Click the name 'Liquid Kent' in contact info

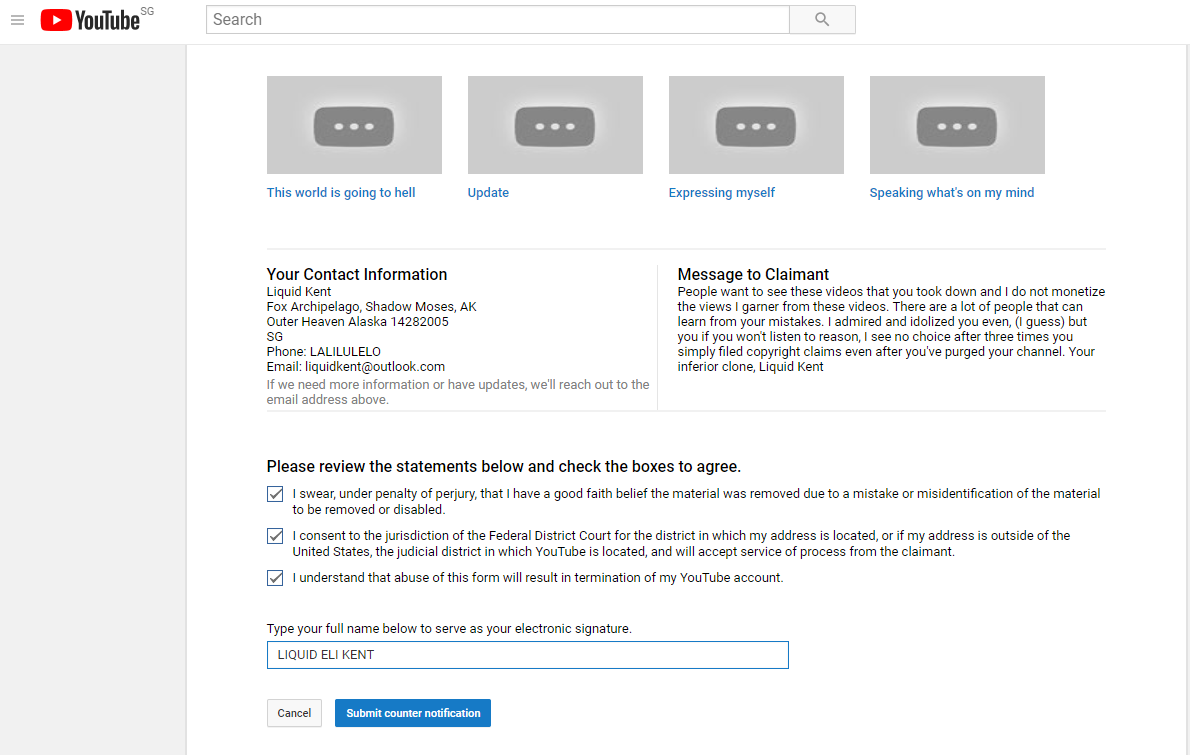pyautogui.click(x=299, y=292)
